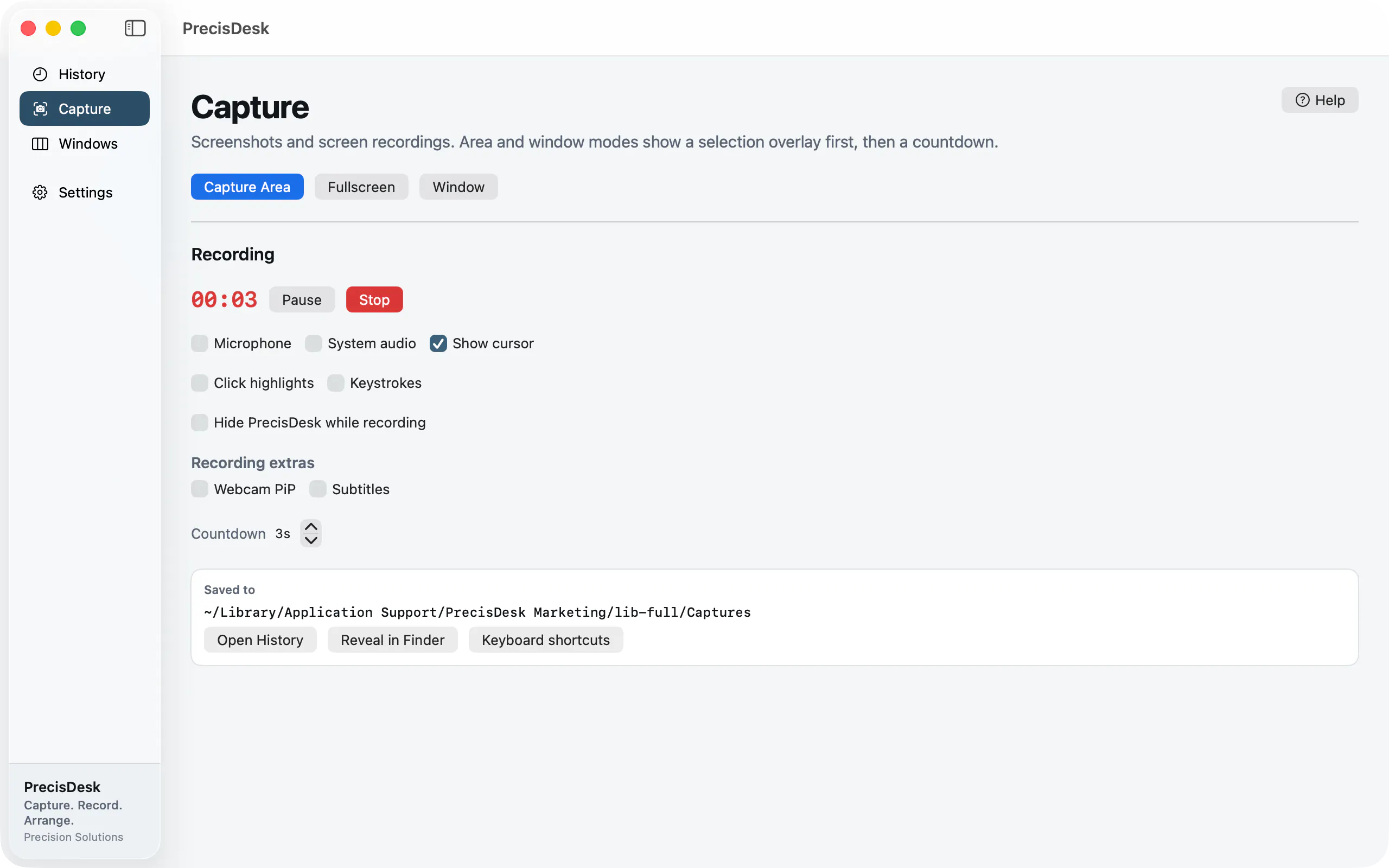Image resolution: width=1389 pixels, height=868 pixels.
Task: Click the 00:03 recording timer
Action: tap(224, 299)
